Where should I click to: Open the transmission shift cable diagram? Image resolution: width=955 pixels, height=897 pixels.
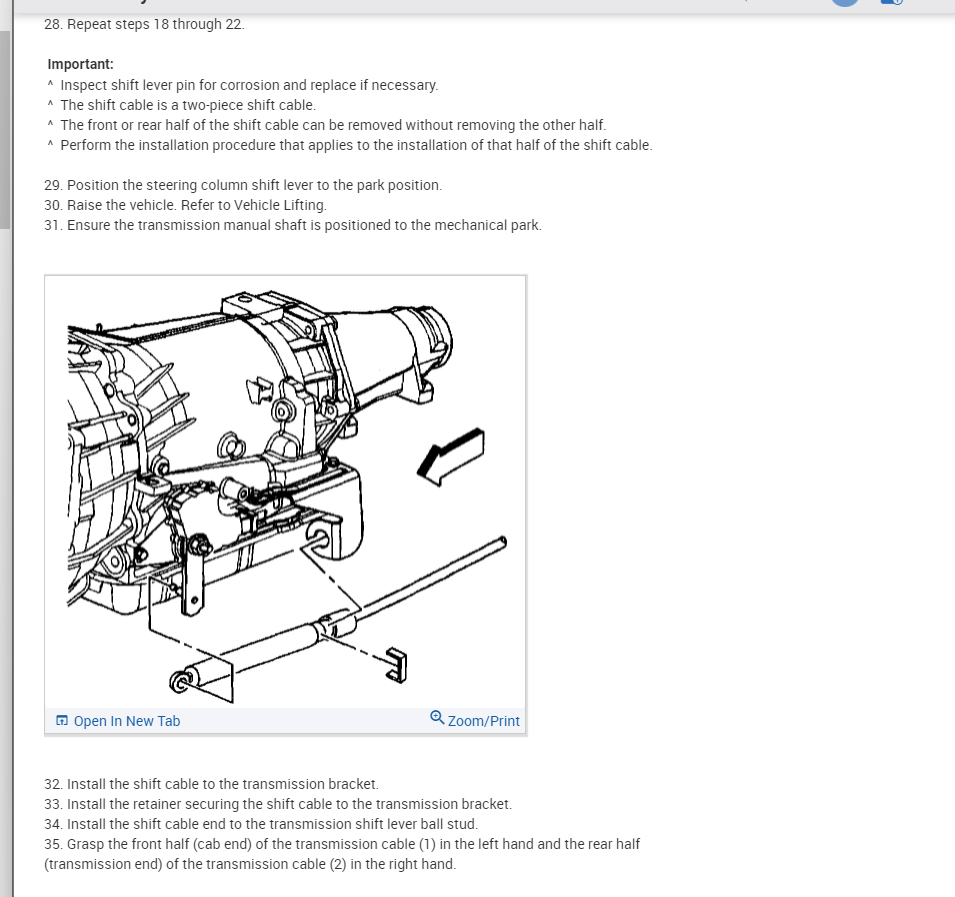point(286,492)
